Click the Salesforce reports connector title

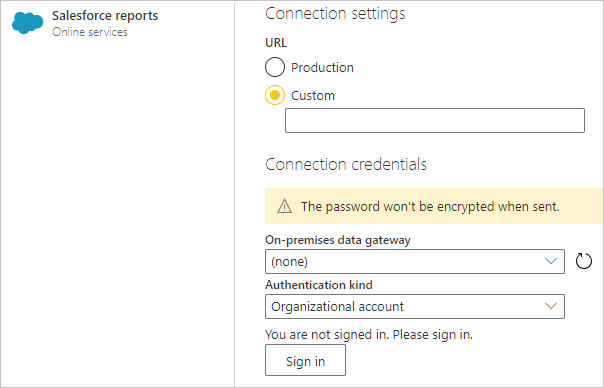(x=105, y=15)
